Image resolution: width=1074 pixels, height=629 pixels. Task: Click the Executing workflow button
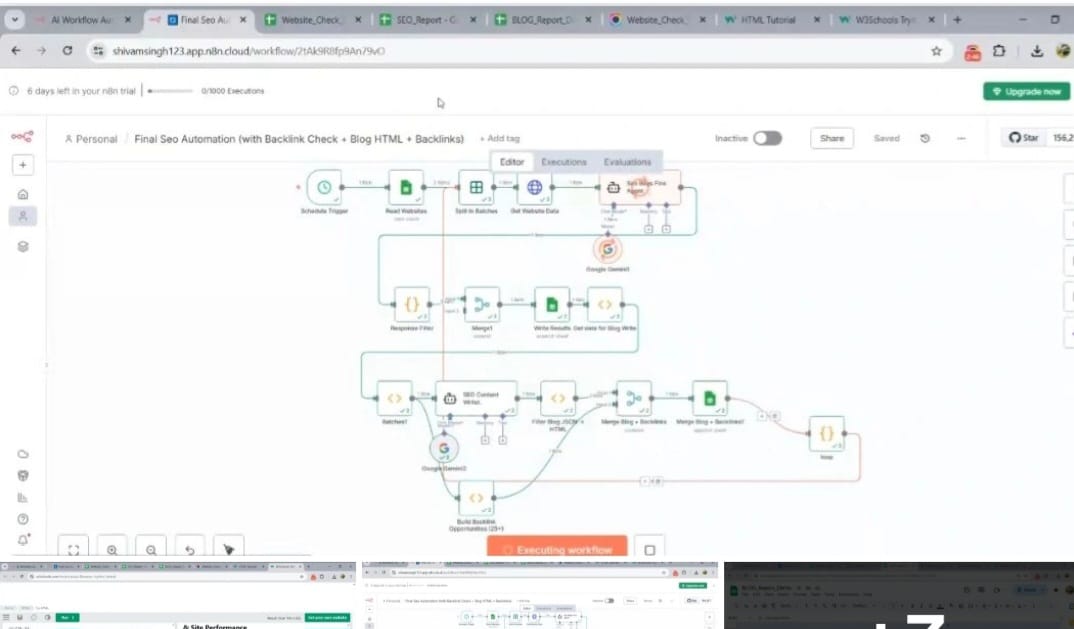557,549
